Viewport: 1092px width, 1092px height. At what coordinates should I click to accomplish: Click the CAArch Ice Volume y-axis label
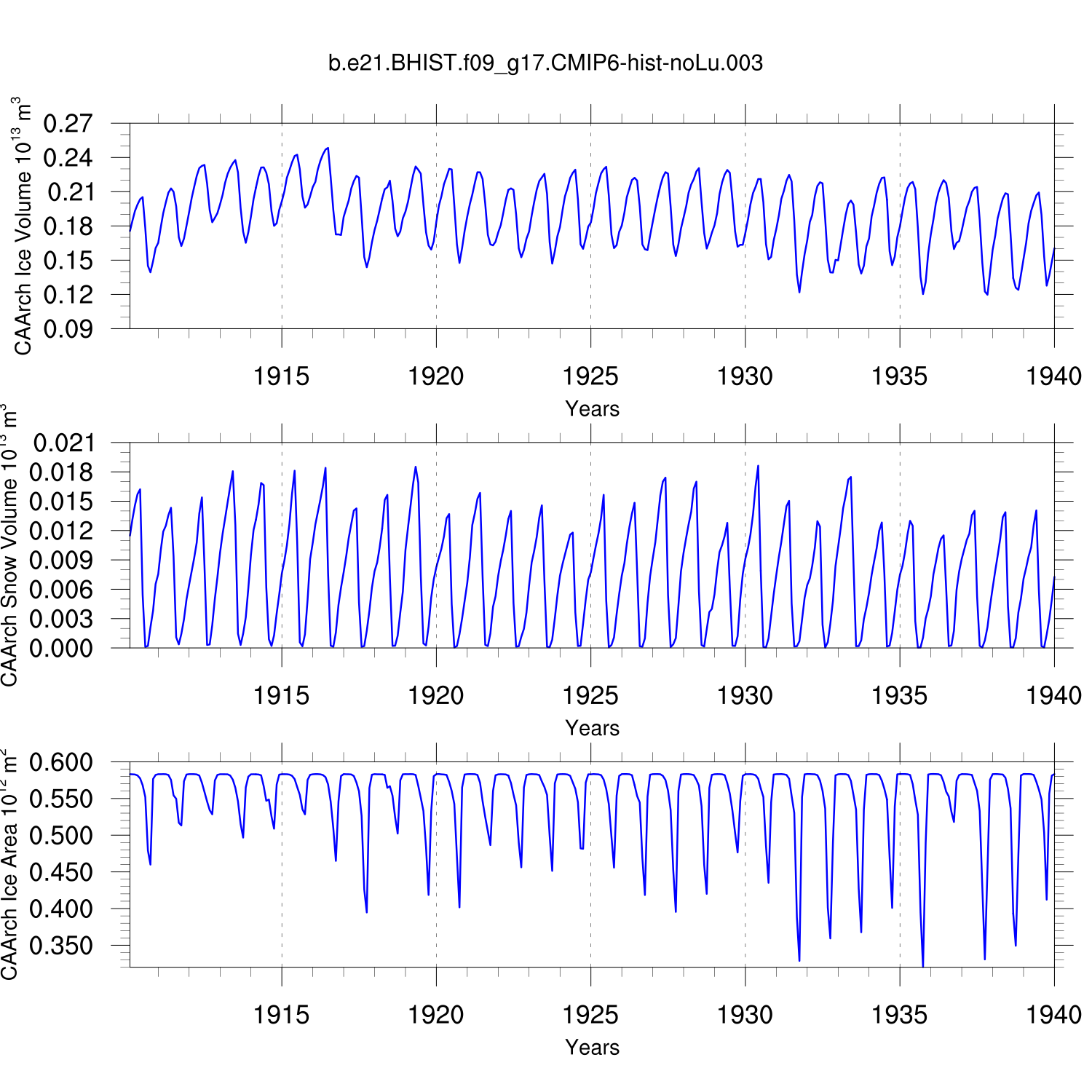click(x=23, y=226)
